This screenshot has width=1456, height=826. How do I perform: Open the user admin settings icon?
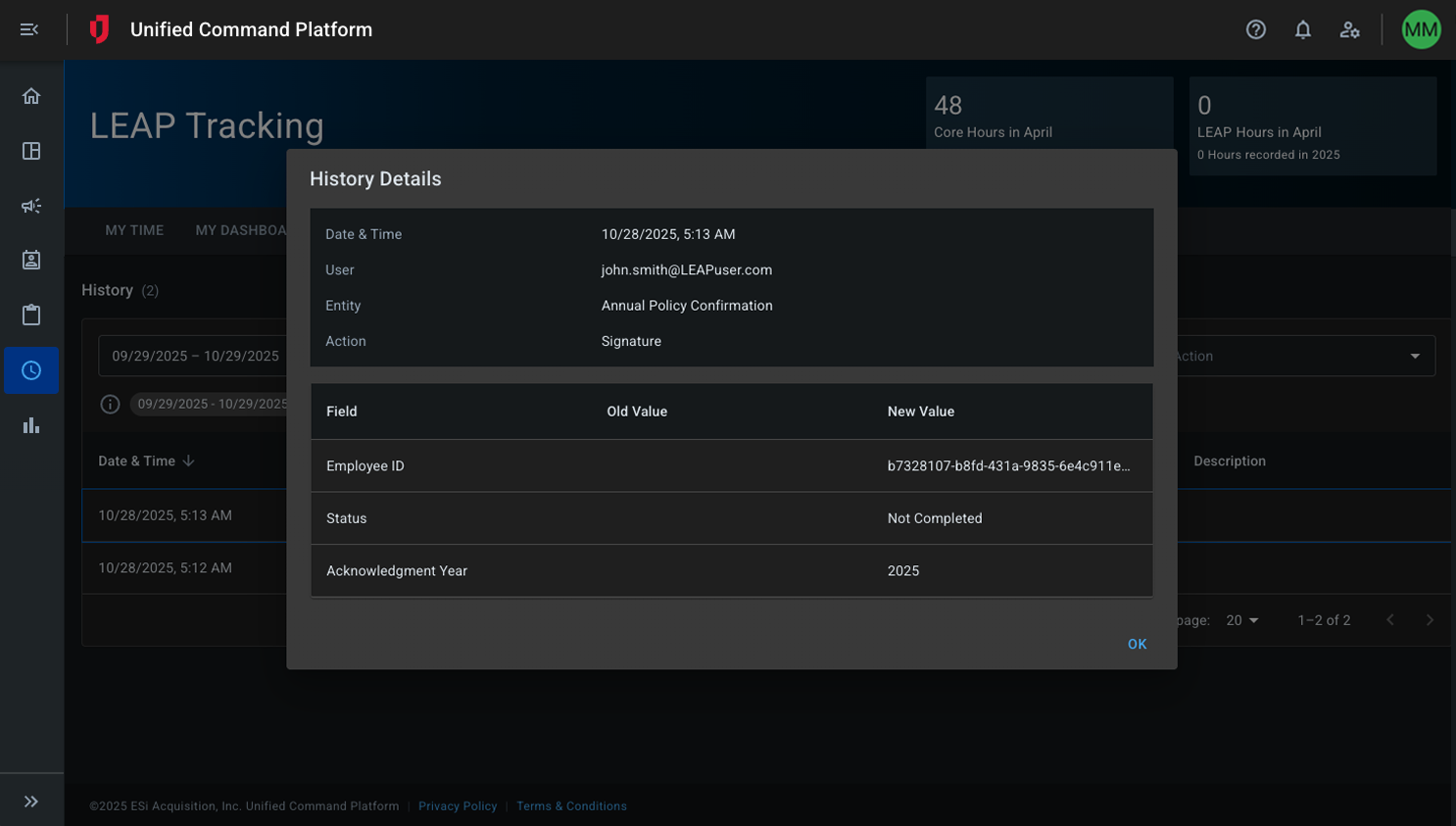(x=1349, y=29)
